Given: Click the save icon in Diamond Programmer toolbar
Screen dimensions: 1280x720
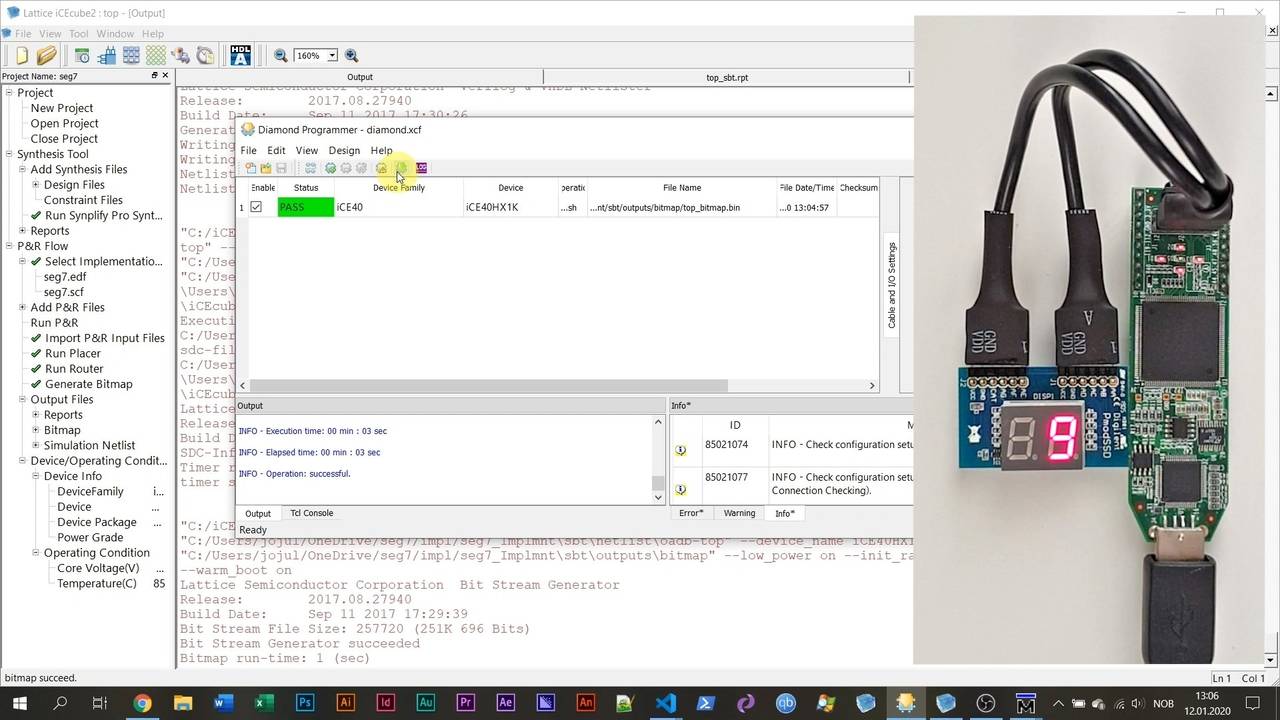Looking at the screenshot, I should (x=281, y=168).
